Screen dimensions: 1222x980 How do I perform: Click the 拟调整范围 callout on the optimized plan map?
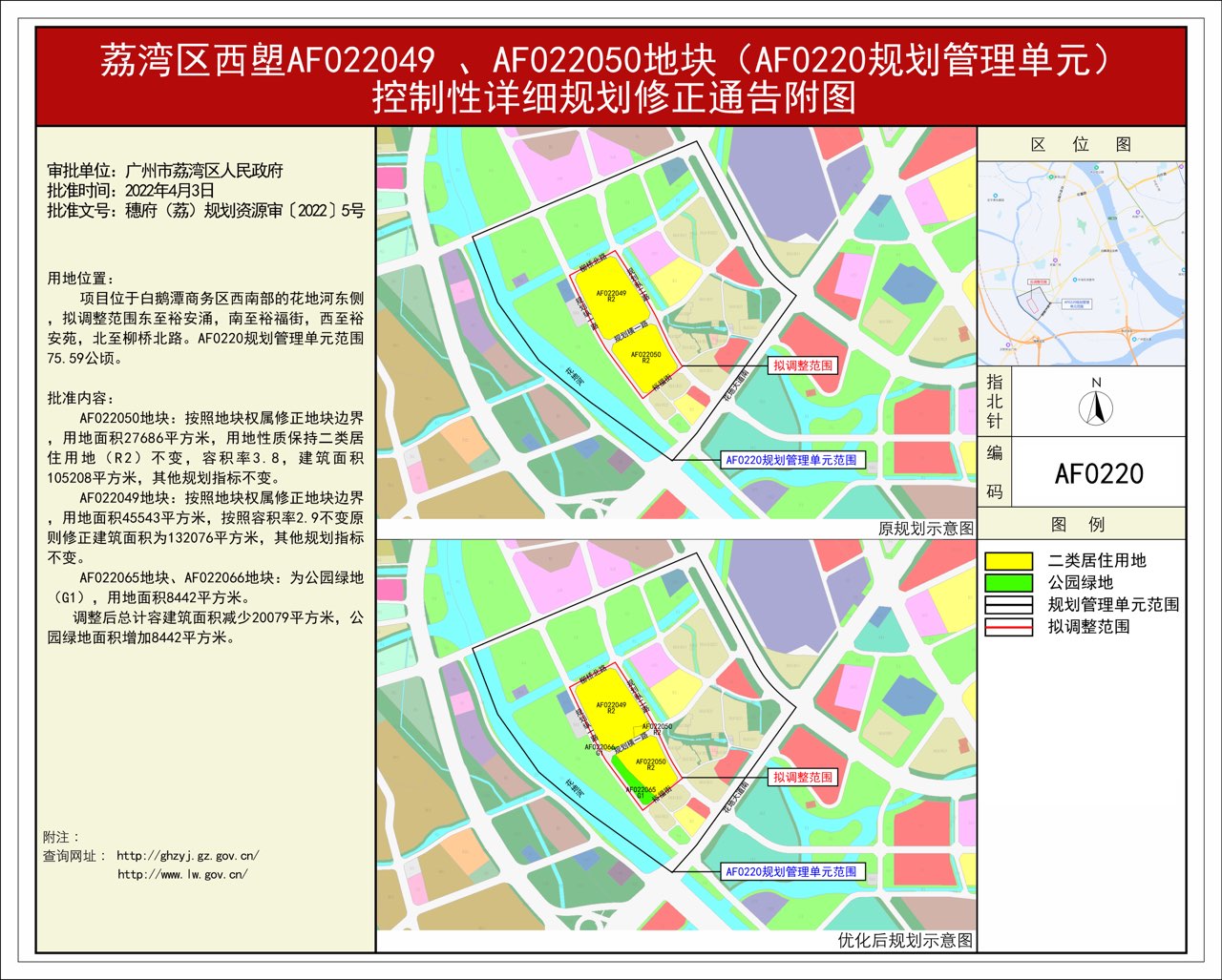pos(803,778)
